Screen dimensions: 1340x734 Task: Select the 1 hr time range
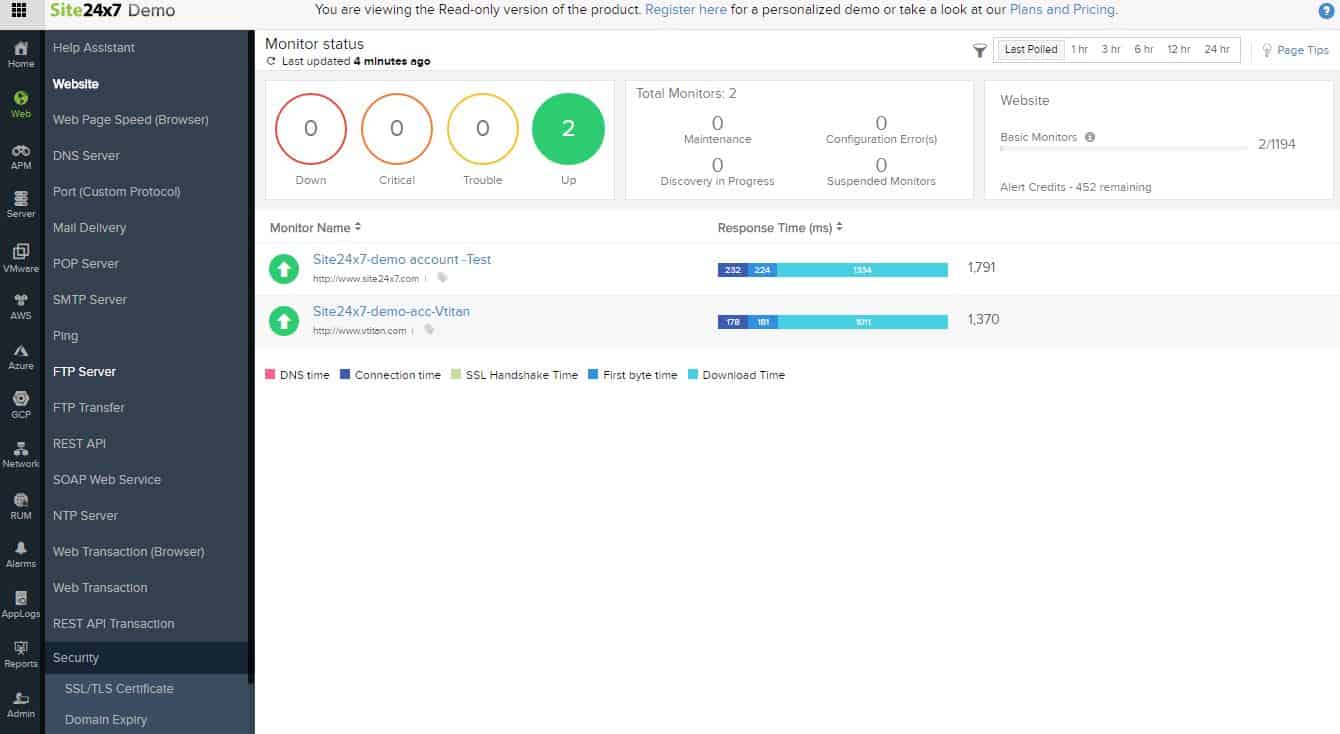(1079, 49)
